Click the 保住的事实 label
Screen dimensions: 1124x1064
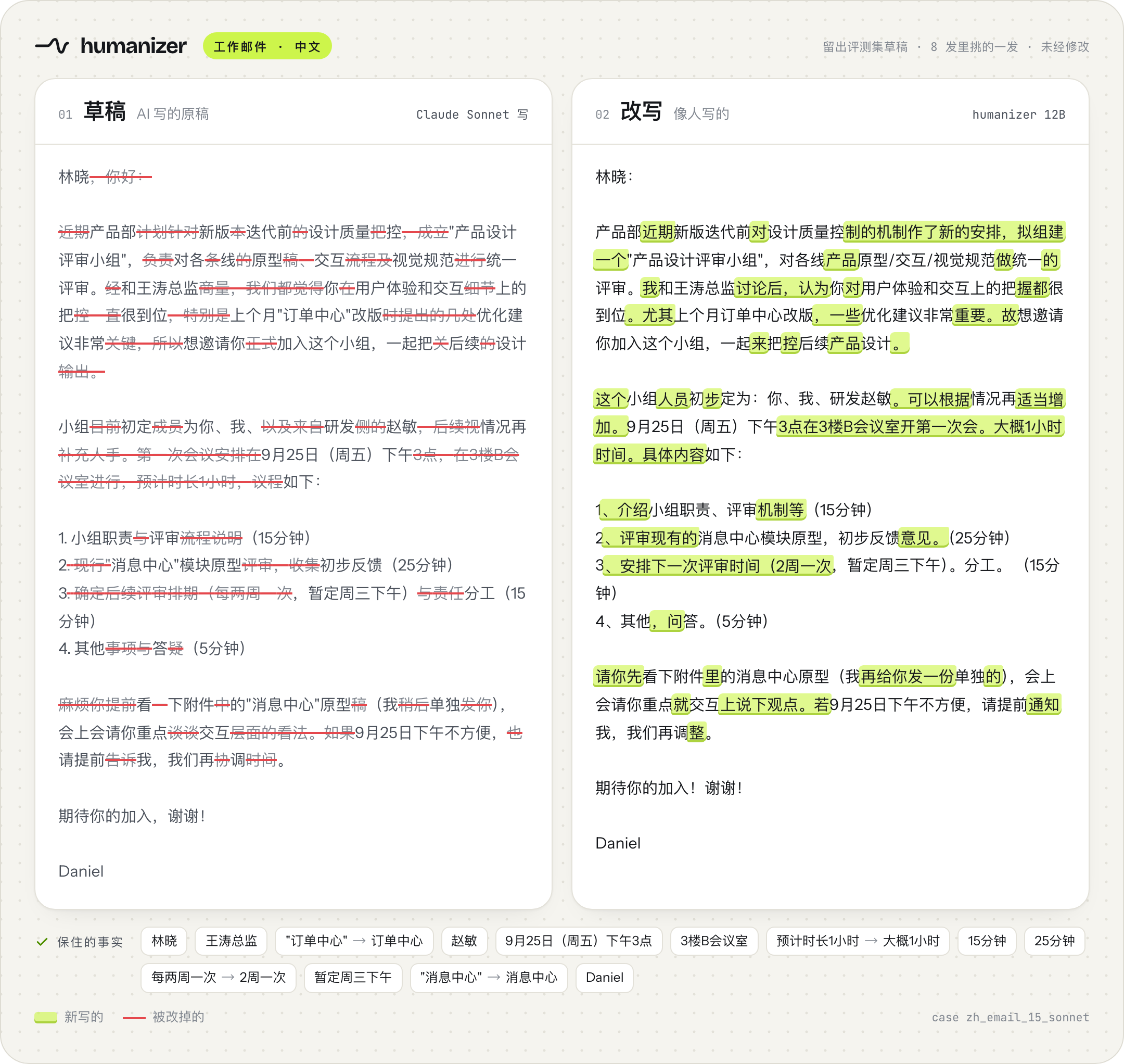point(90,942)
